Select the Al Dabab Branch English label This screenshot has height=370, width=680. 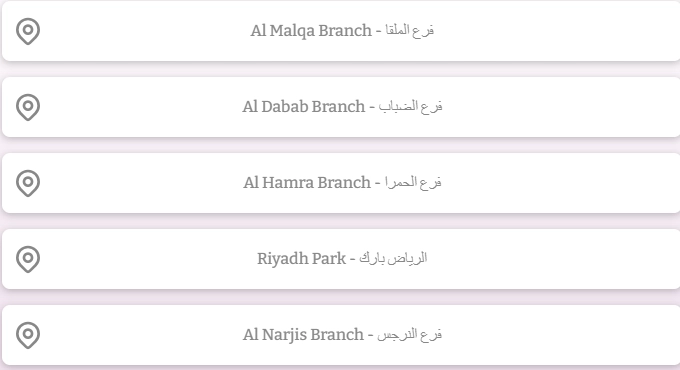click(304, 107)
